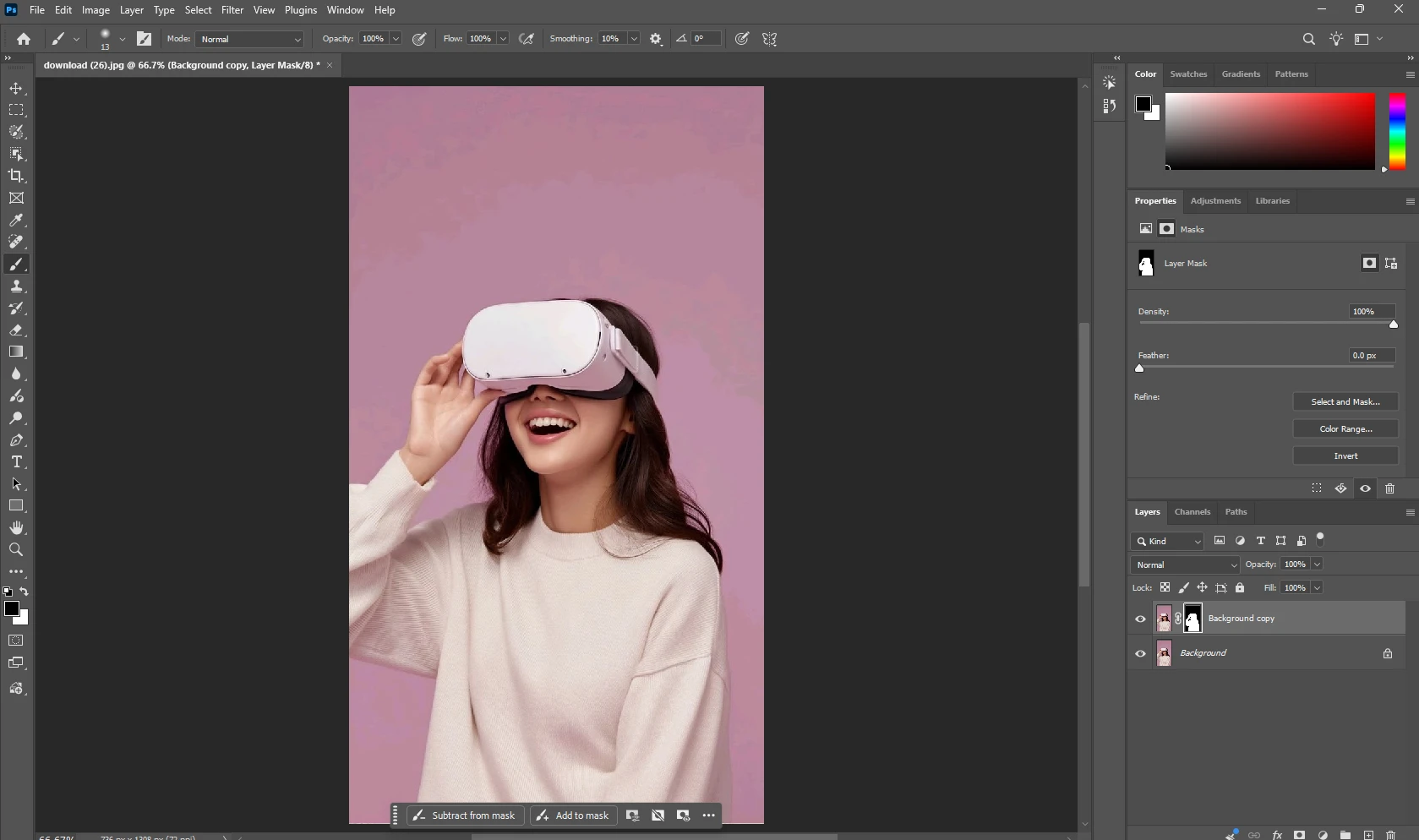Click the hue spectrum strip
Screen dimensions: 1419x840
click(x=1398, y=131)
